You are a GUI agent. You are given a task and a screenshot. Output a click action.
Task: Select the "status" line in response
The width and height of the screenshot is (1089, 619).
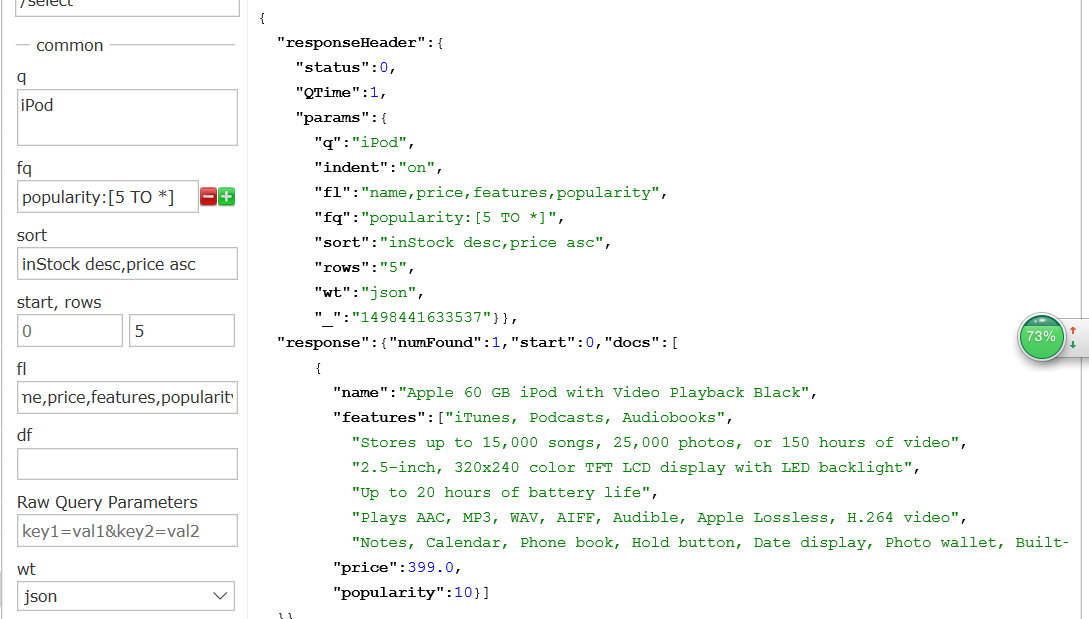tap(346, 67)
